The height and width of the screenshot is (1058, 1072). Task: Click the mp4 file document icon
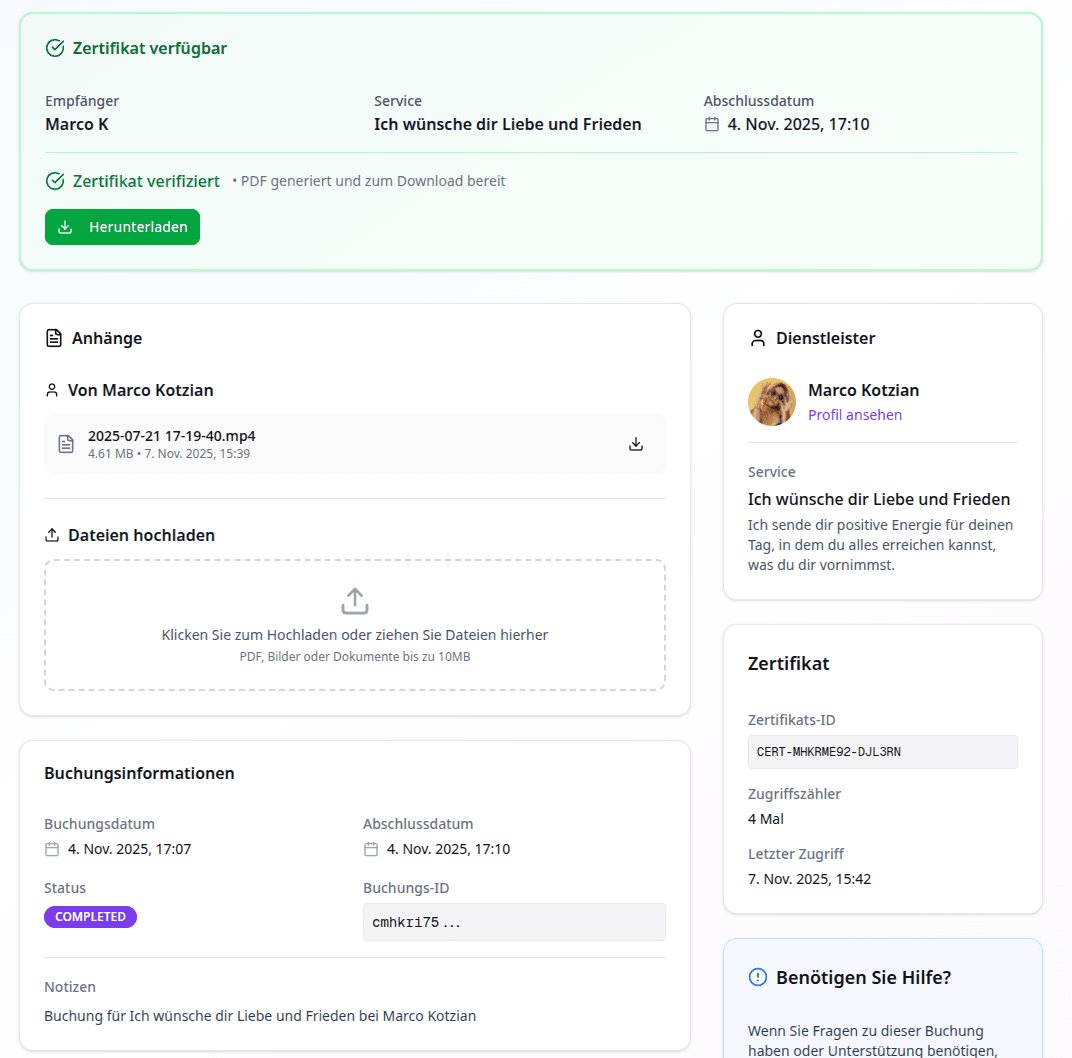[66, 444]
